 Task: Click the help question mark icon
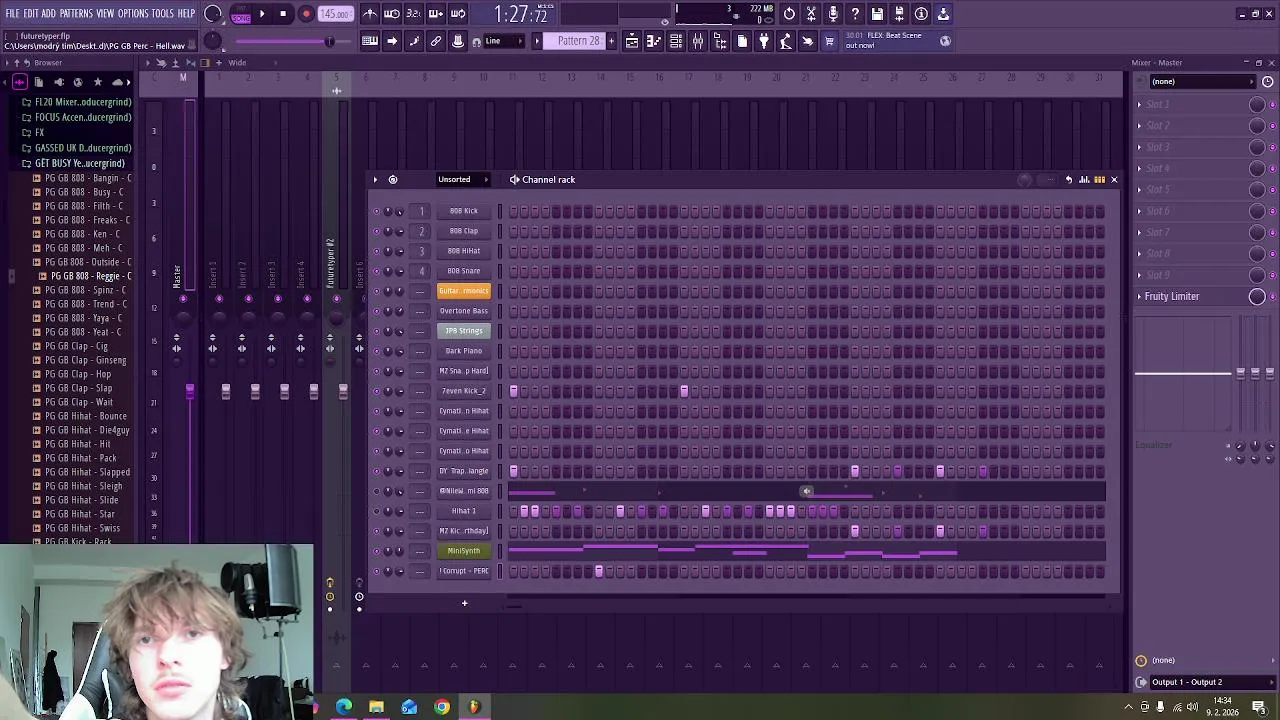tap(855, 14)
